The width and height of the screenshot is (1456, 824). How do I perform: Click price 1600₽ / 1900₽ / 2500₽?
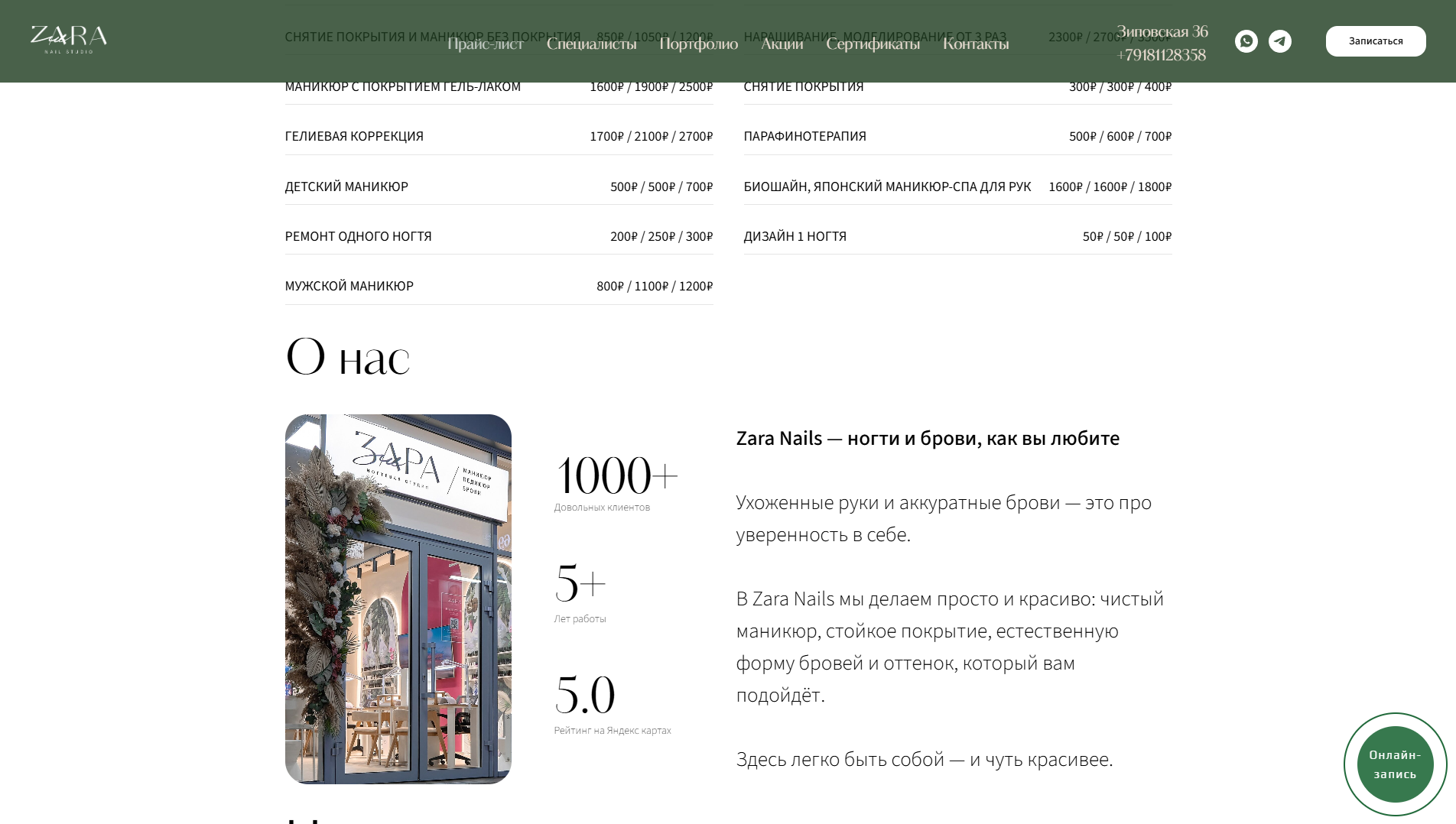coord(651,86)
